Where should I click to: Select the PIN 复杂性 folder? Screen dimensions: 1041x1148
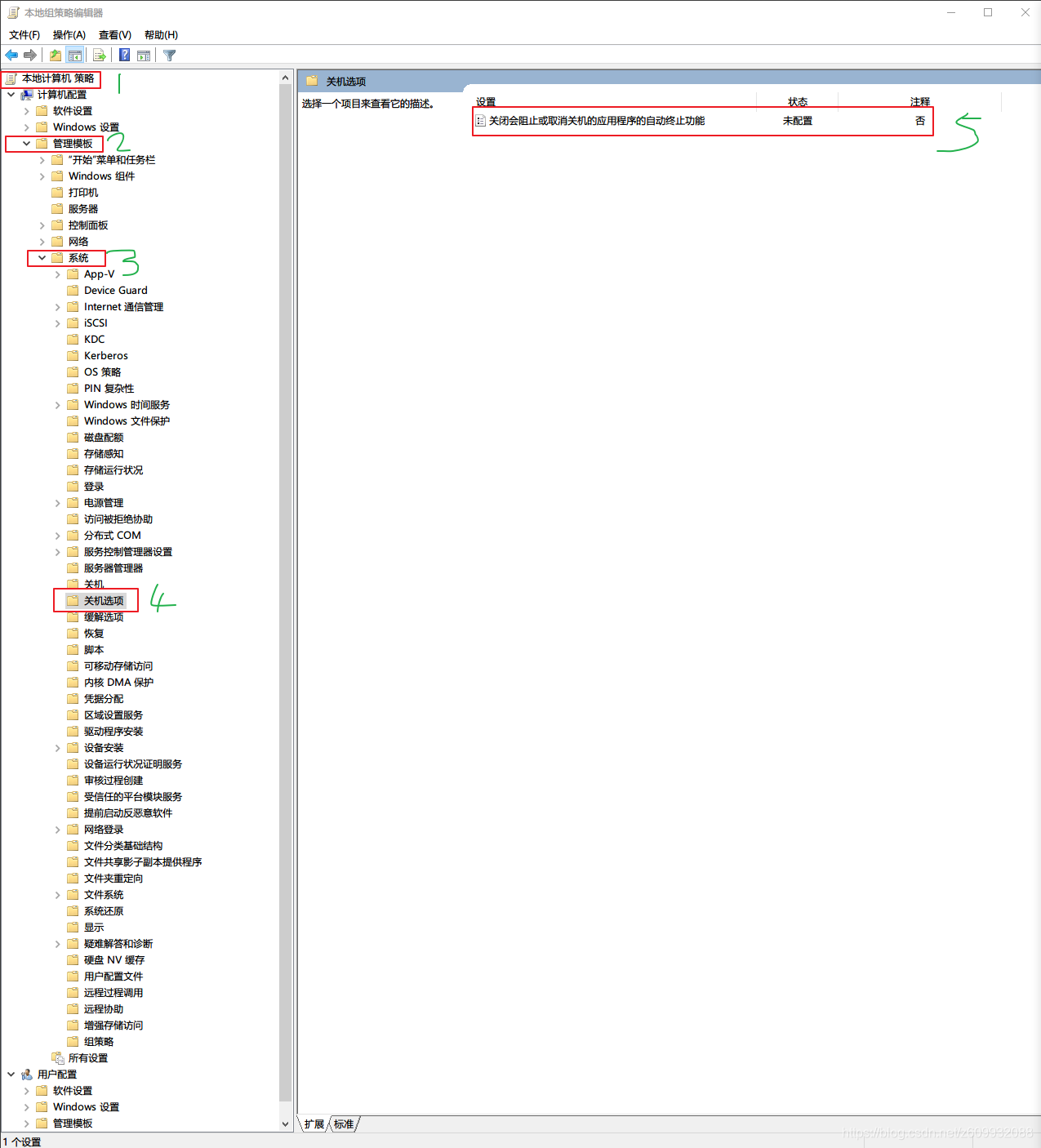(x=109, y=389)
